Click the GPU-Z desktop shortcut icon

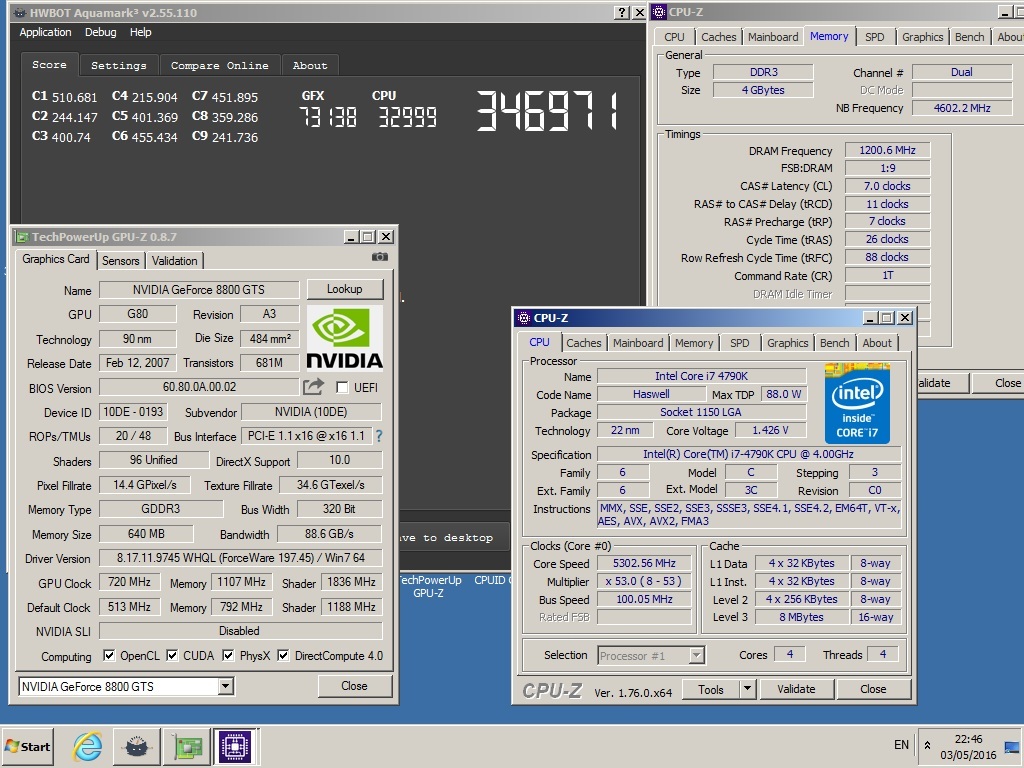428,586
